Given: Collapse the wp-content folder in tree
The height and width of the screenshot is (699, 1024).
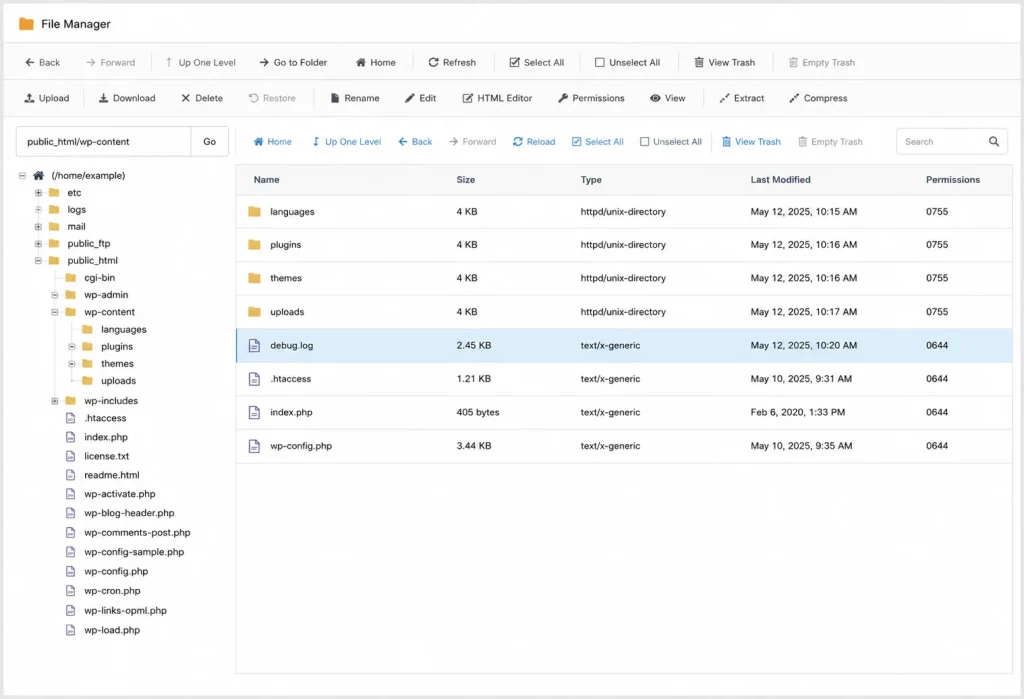Looking at the screenshot, I should click(55, 312).
